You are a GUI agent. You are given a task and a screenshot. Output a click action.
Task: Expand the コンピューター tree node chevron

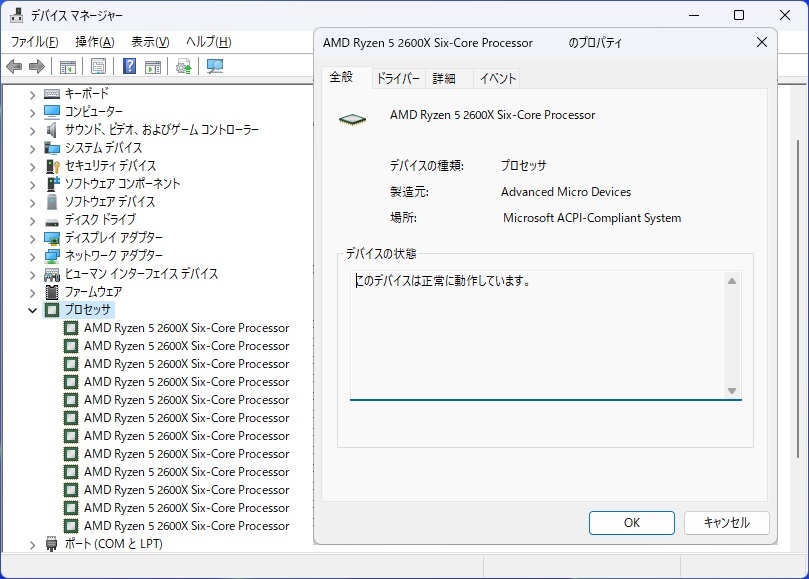coord(33,112)
